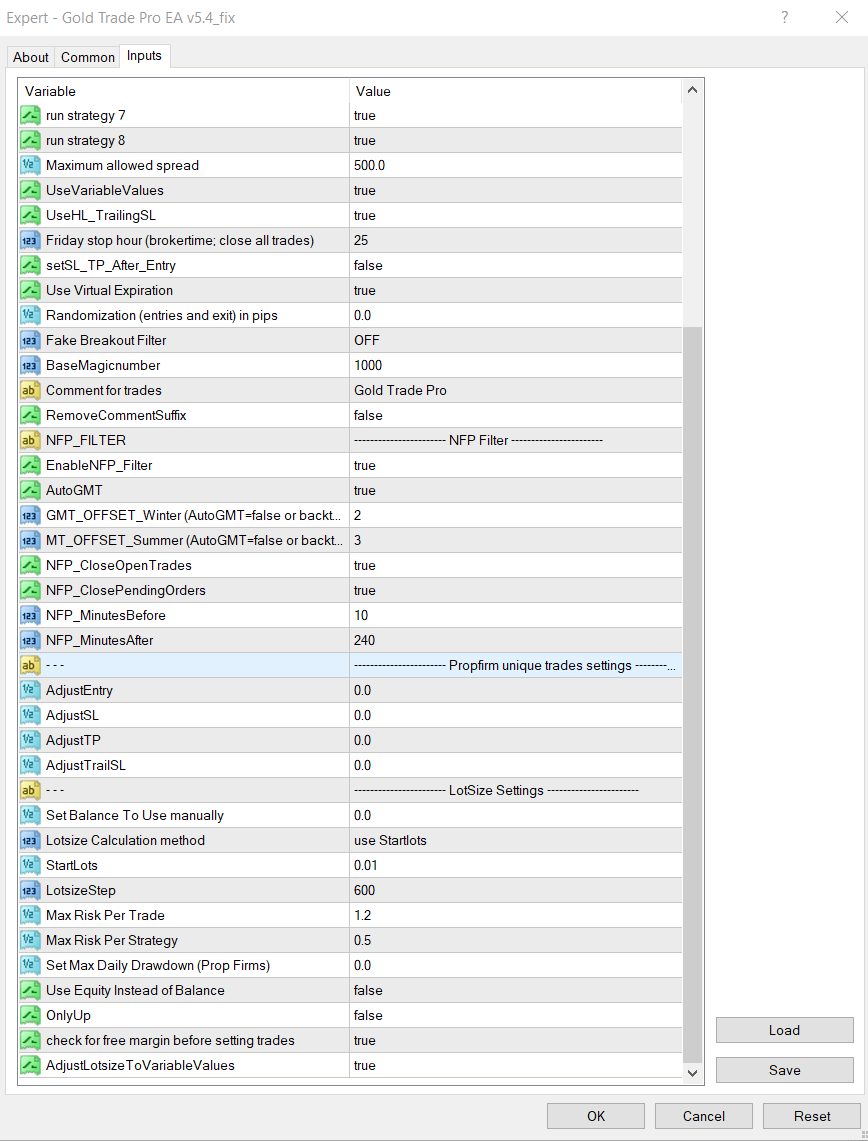Click the double-type icon for Maximum allowed spread

30,165
